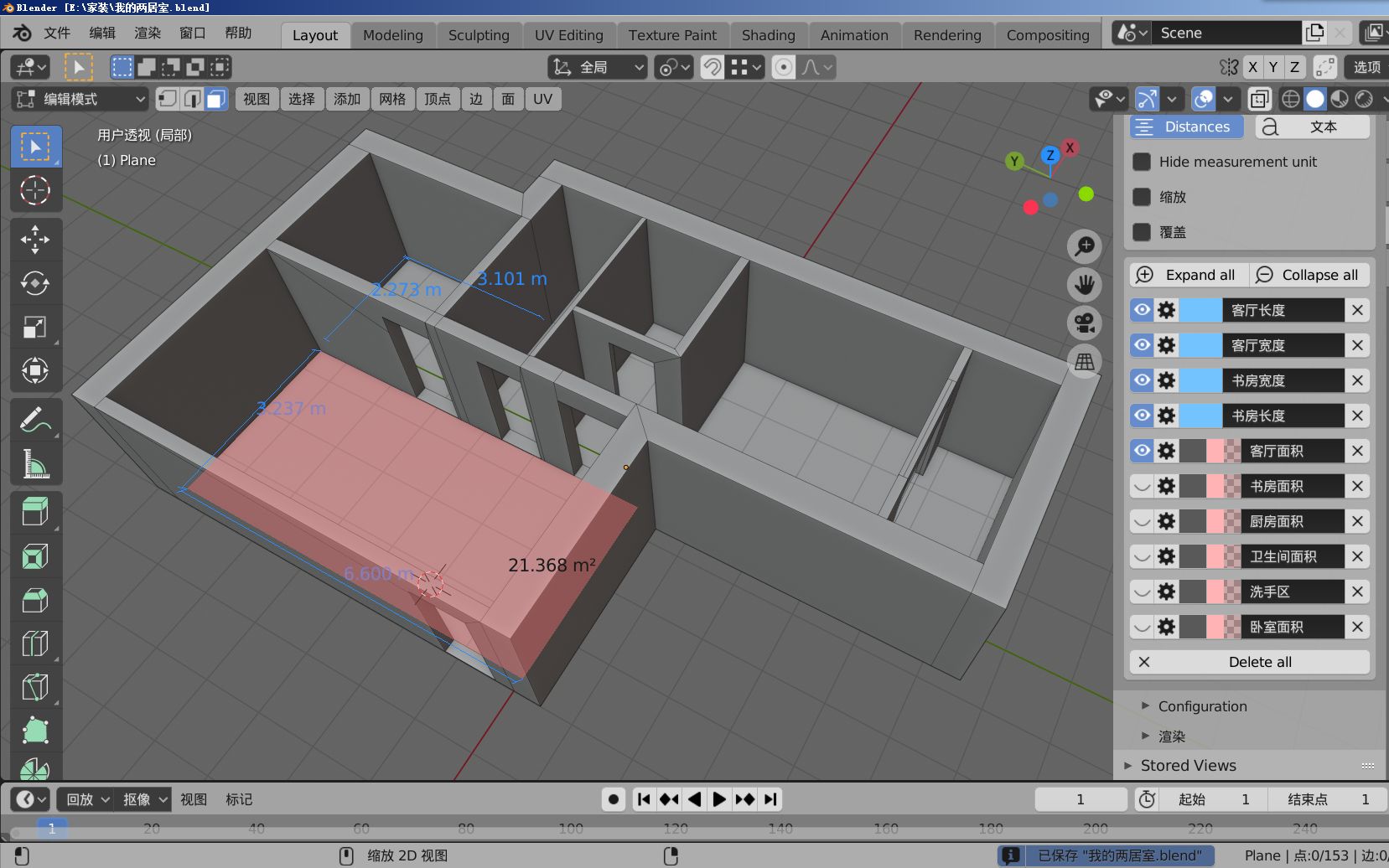Select the Extrude Region tool
The height and width of the screenshot is (868, 1389).
coord(35,511)
